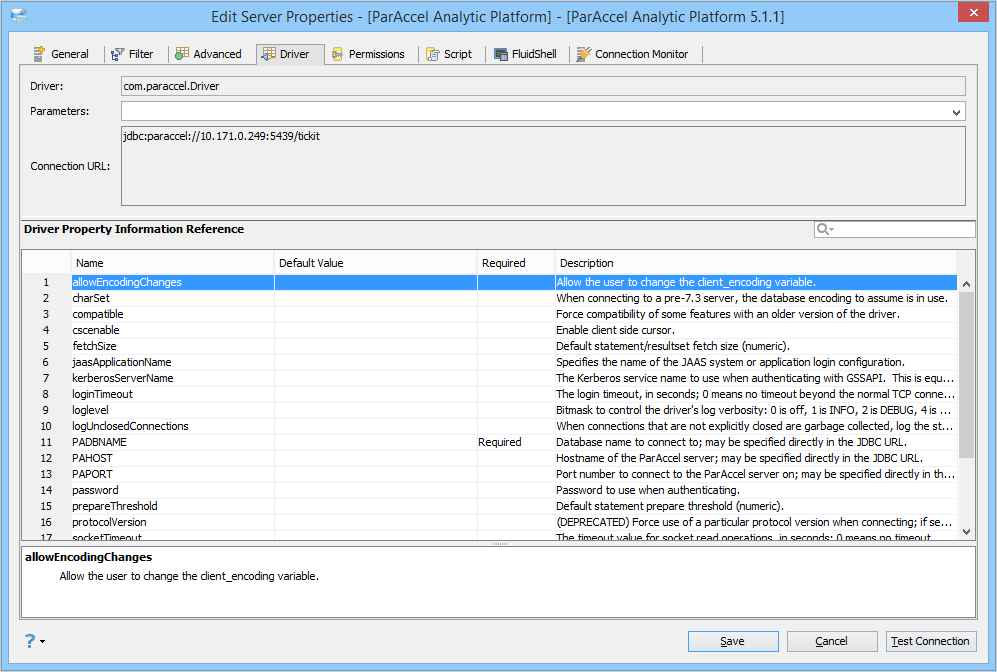Click the Script tab icon
The image size is (997, 672).
(432, 54)
